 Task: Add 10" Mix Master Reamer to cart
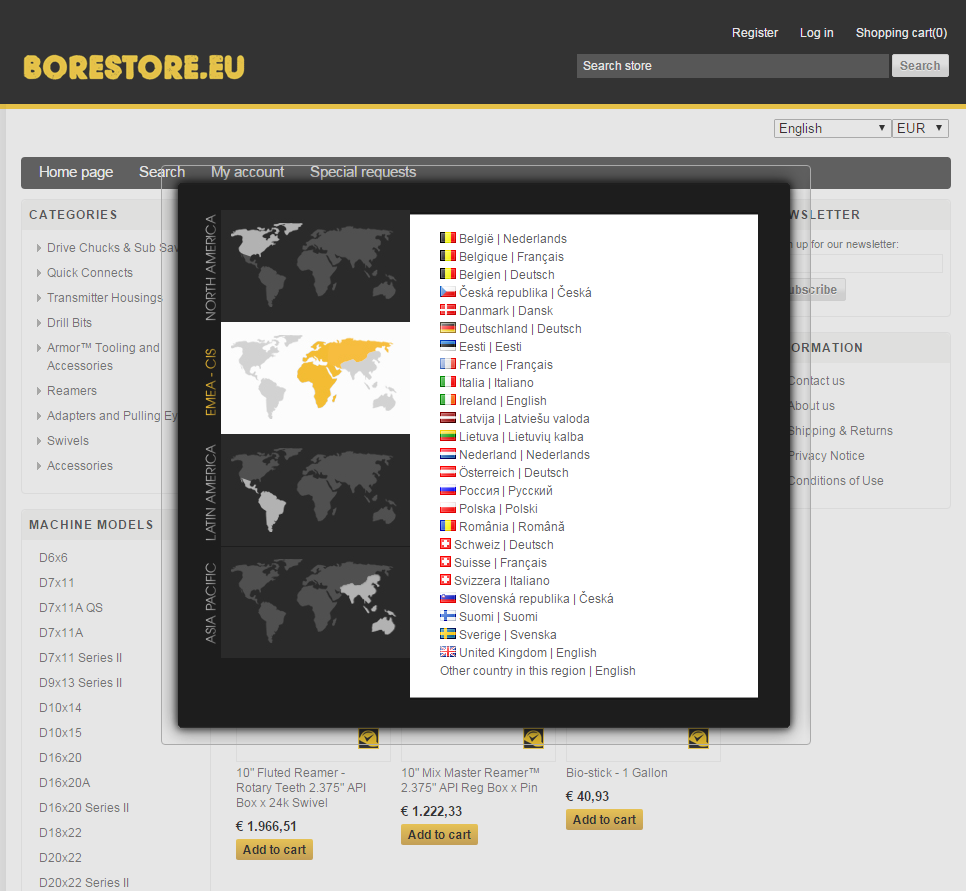[439, 835]
